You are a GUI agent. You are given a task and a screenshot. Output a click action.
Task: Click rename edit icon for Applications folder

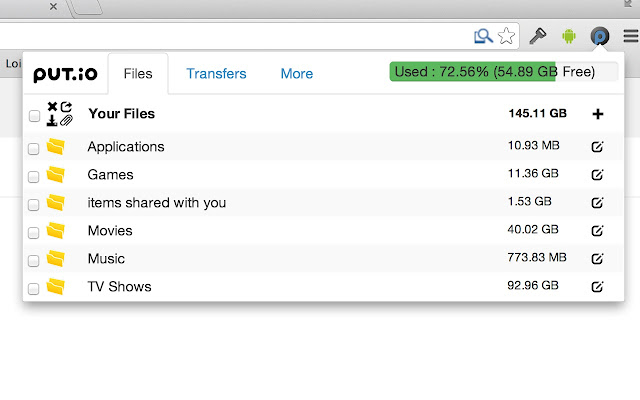pos(597,147)
